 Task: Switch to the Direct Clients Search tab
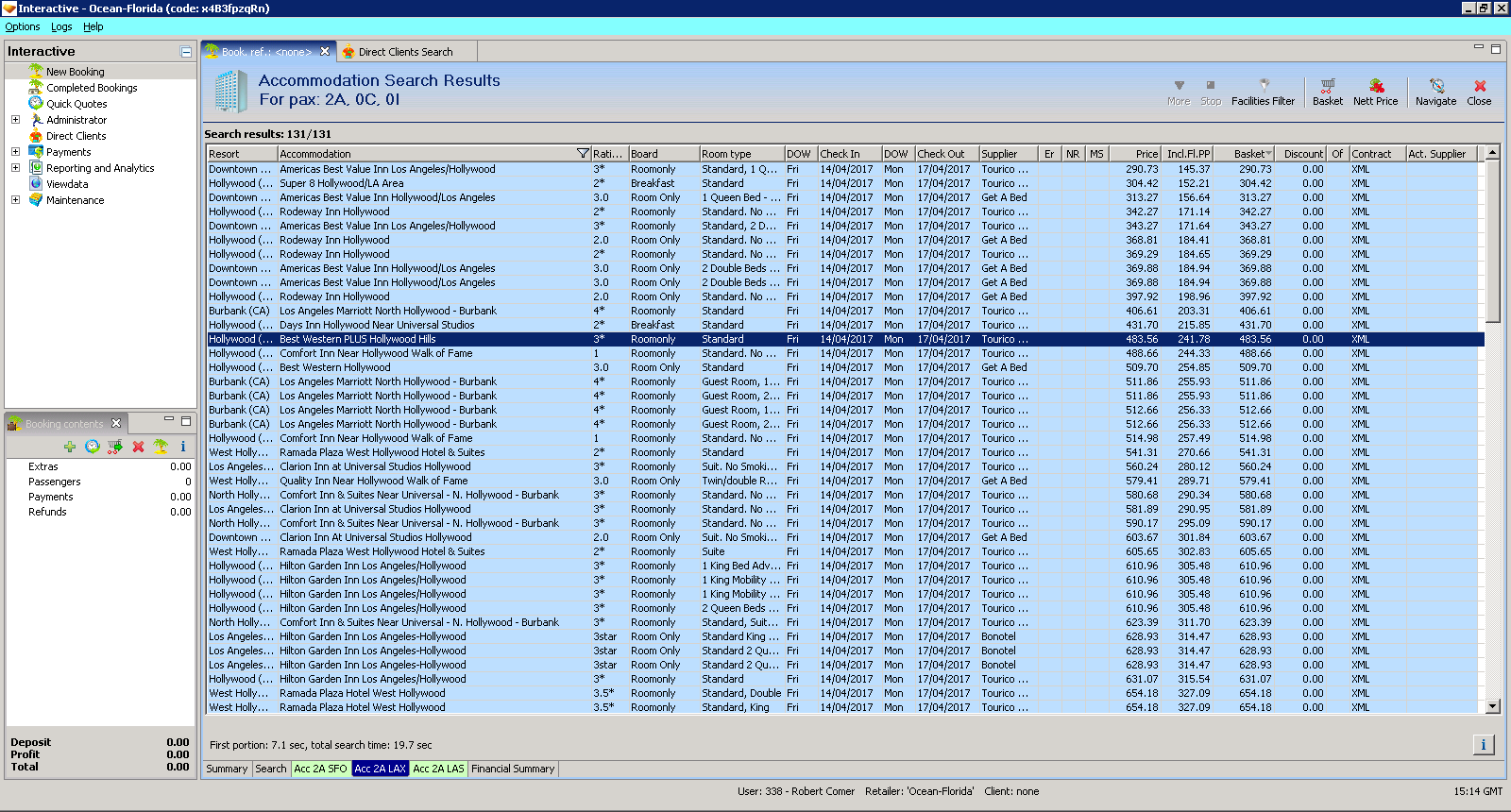(404, 52)
